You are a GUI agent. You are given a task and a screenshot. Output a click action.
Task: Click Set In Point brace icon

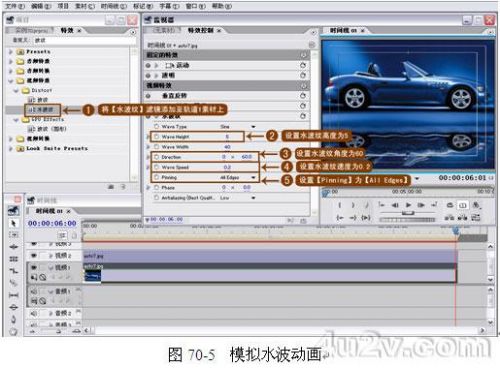[340, 205]
